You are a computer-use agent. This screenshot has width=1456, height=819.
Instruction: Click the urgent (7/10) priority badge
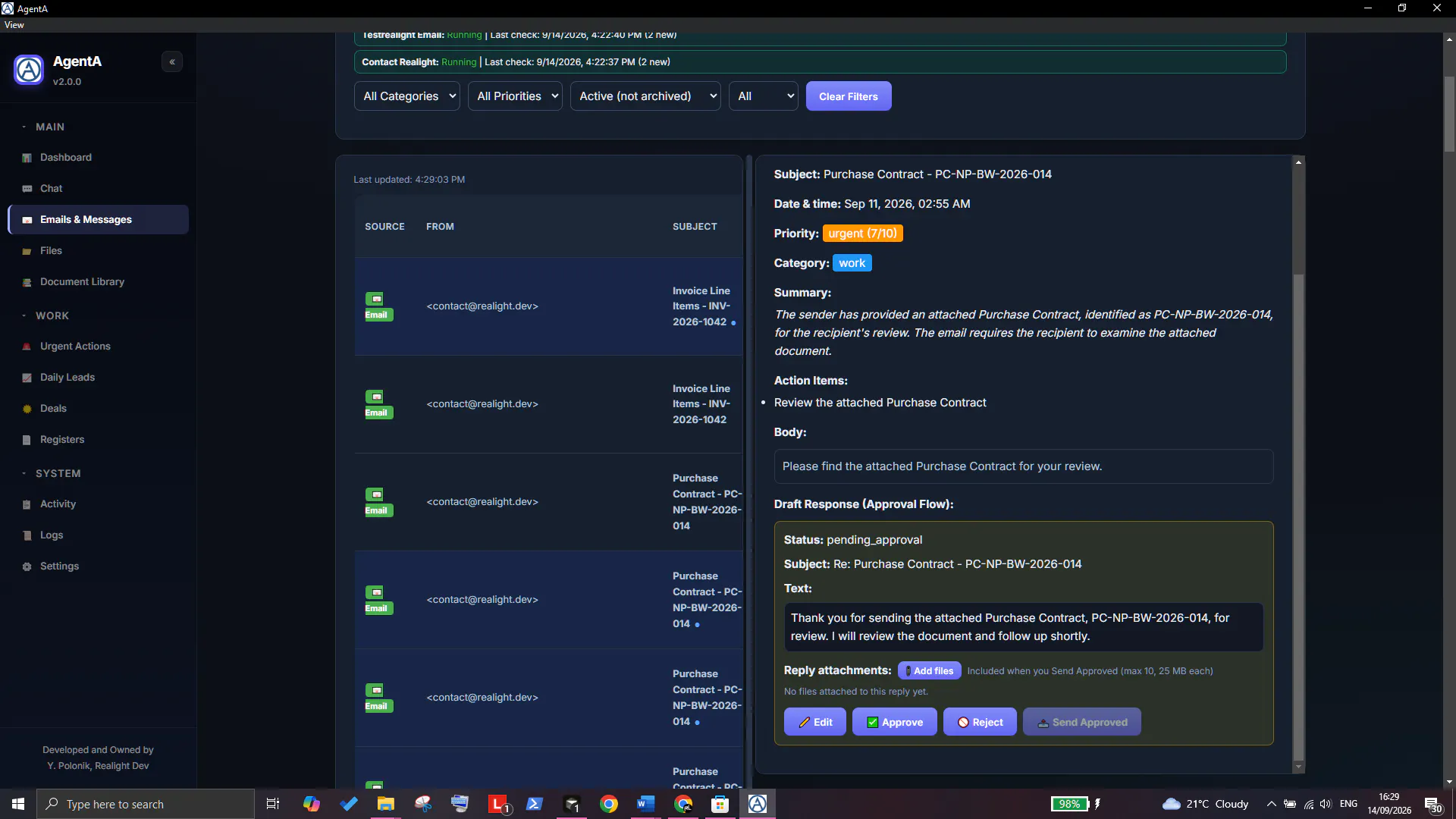coord(863,234)
